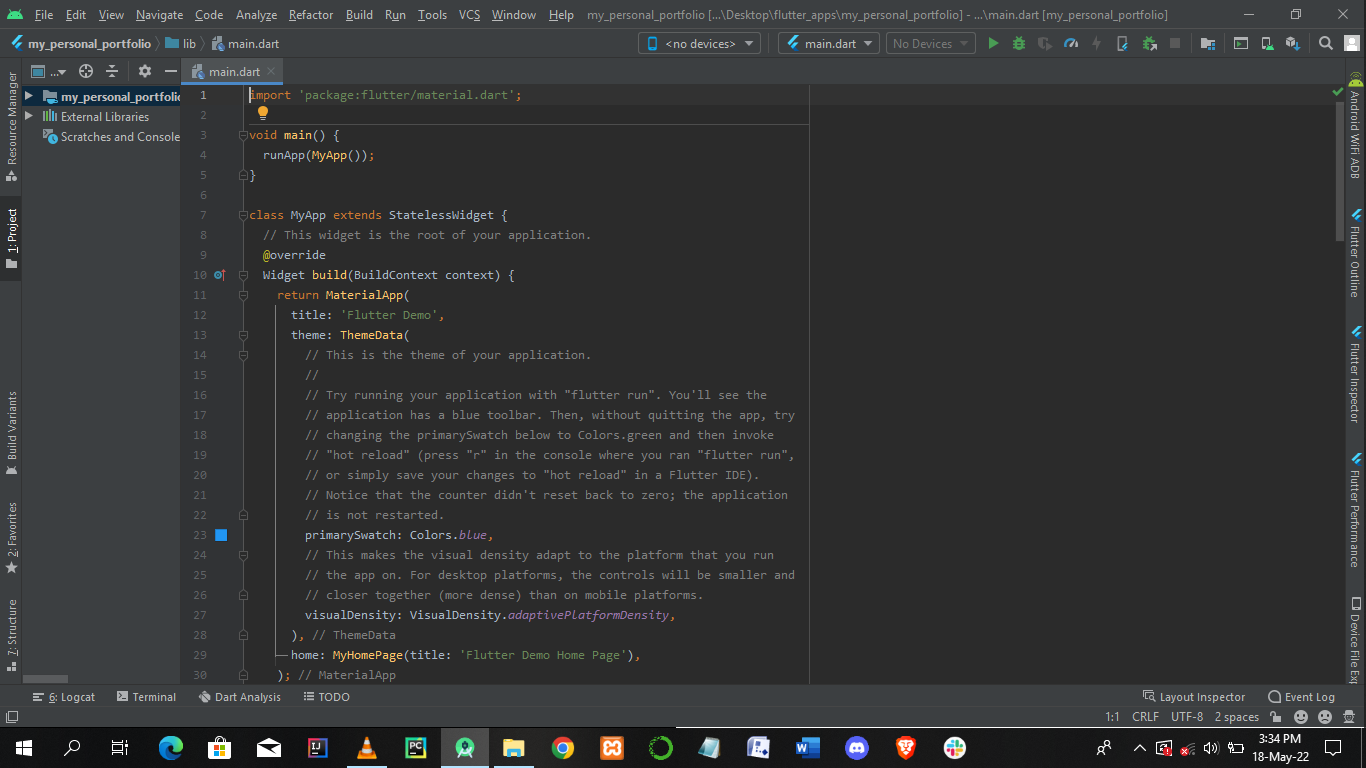Open the TODO tool window
Screen dimensions: 1366x768
(x=326, y=697)
